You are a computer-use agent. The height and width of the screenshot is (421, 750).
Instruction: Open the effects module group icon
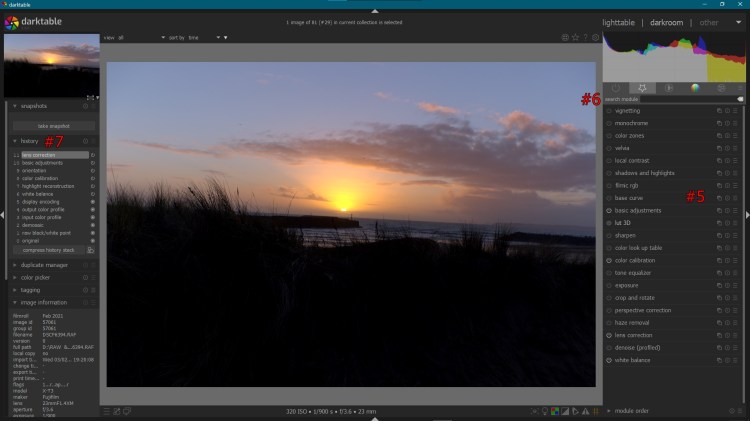tap(720, 88)
